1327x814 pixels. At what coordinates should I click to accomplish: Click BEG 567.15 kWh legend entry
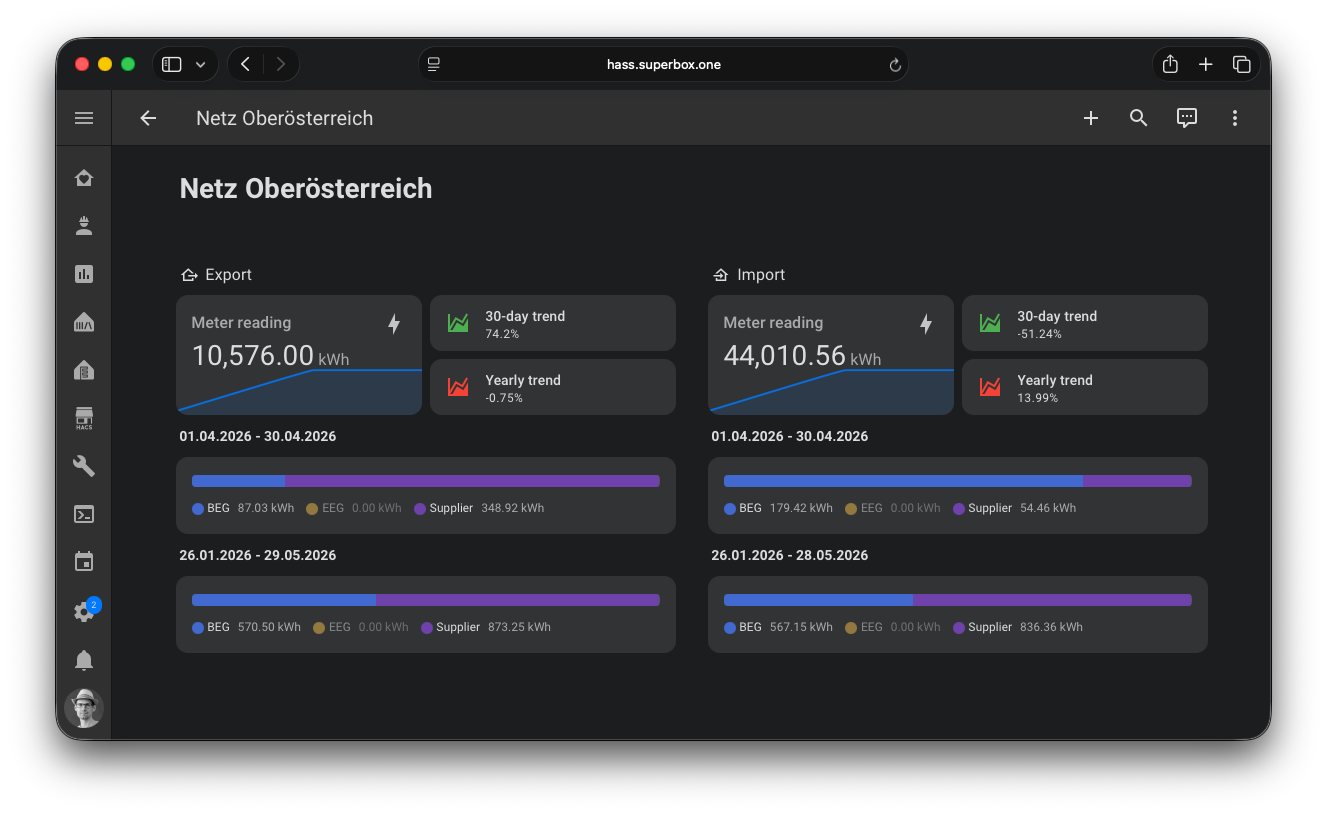778,627
